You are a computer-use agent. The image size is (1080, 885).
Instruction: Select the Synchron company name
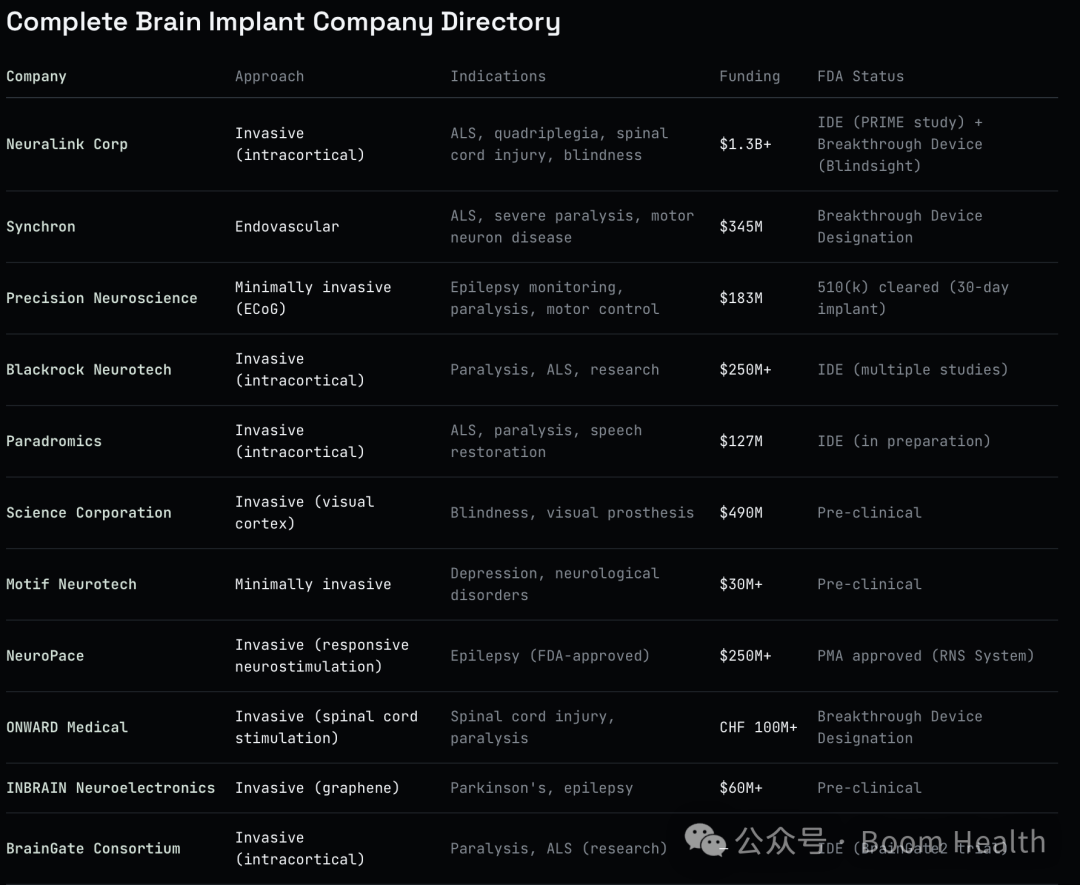41,227
